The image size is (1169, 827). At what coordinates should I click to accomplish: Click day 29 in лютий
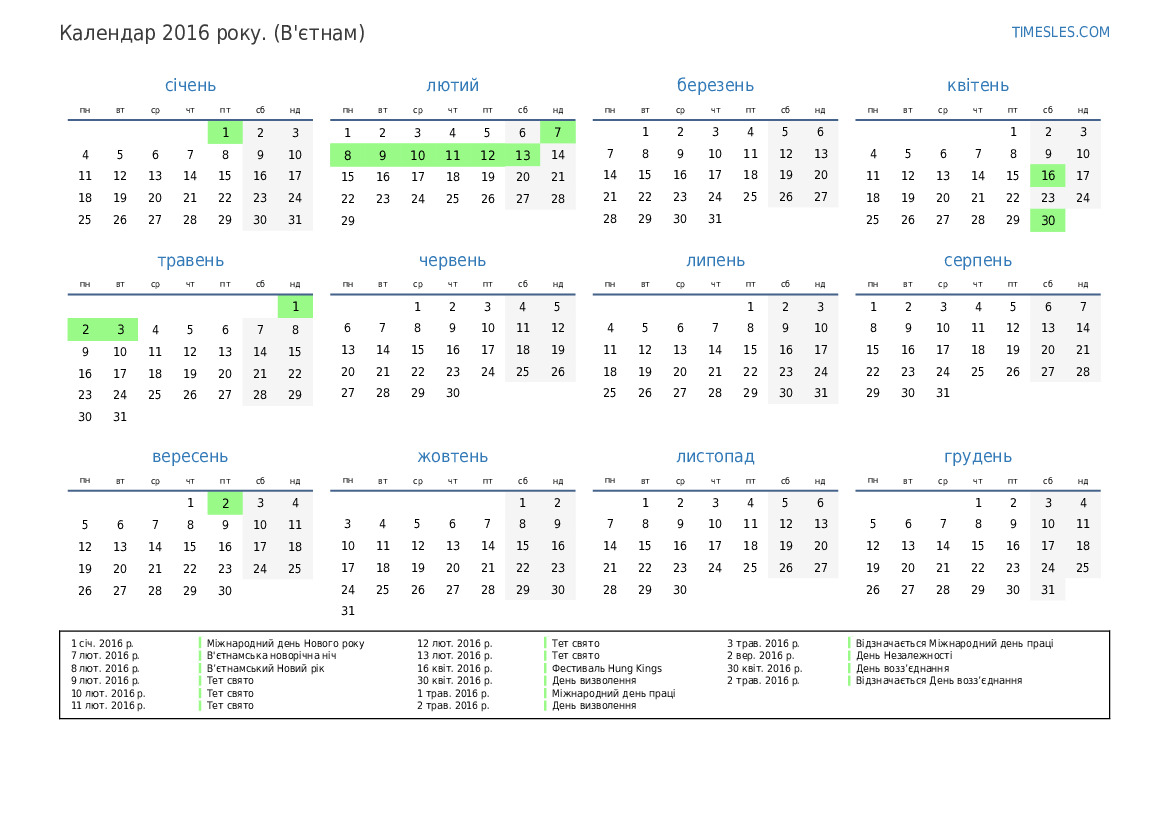(x=347, y=221)
